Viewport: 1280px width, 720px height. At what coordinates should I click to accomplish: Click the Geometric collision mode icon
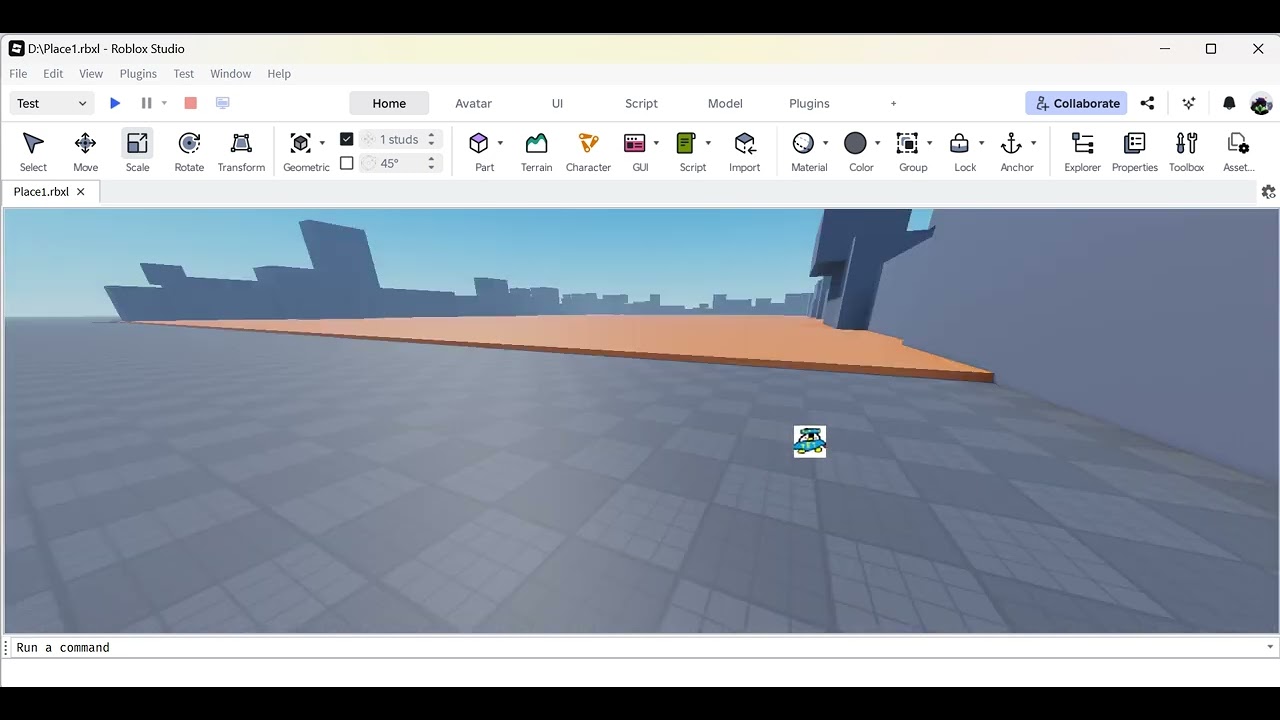pyautogui.click(x=300, y=143)
